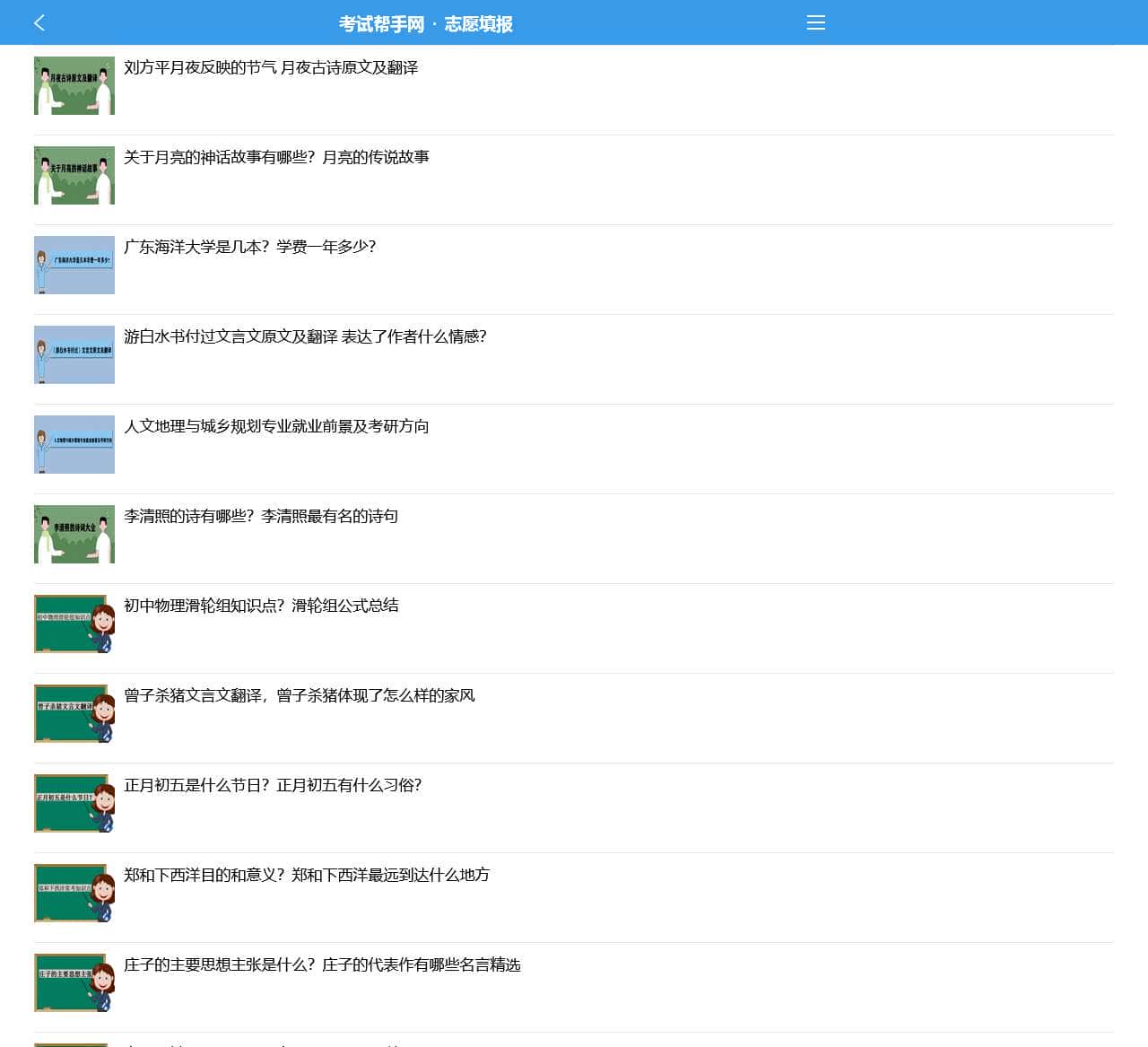The image size is (1148, 1047).
Task: Open the hamburger menu icon
Action: click(x=815, y=22)
